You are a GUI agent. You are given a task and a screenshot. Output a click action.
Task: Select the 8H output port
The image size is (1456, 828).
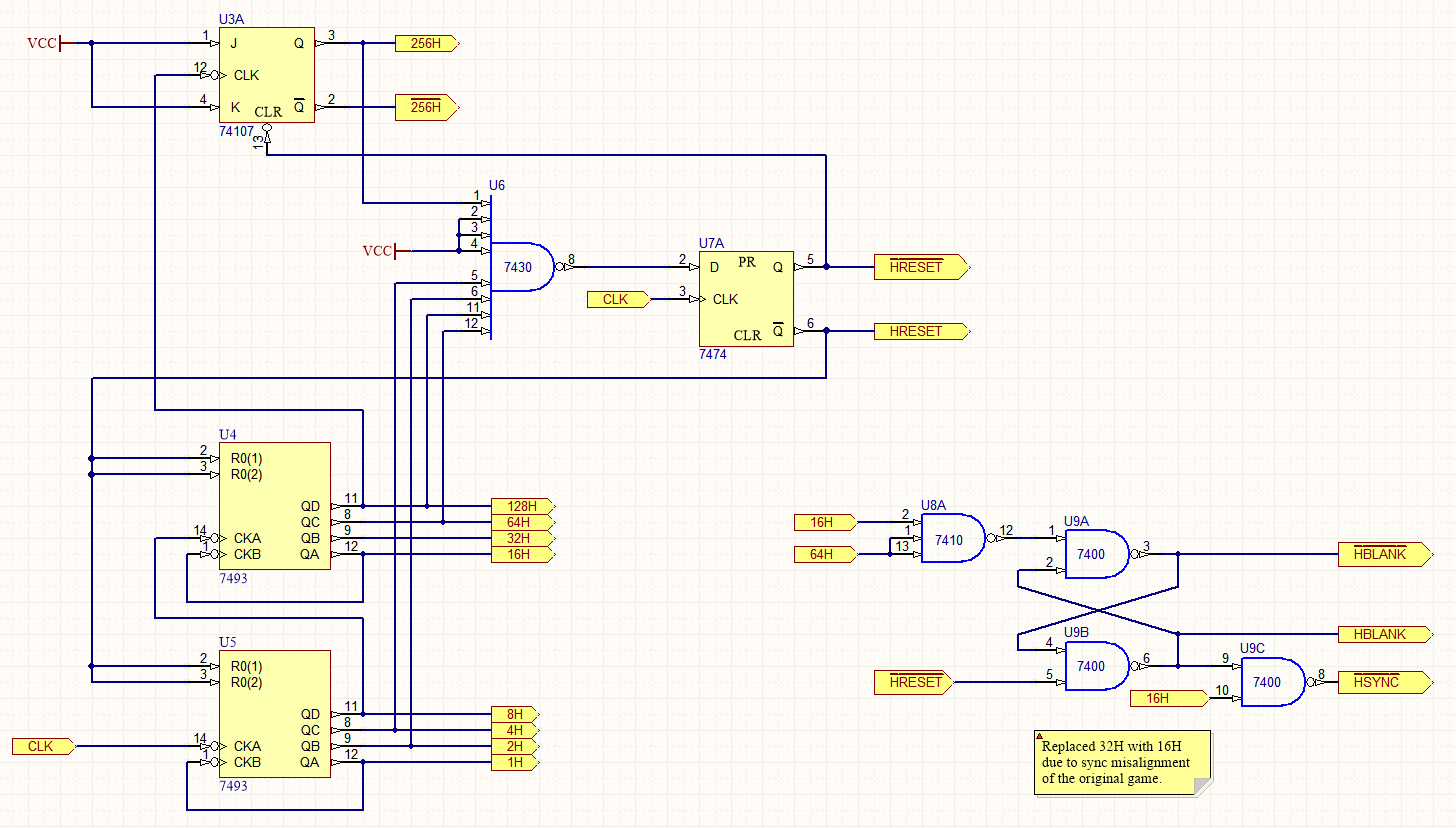pyautogui.click(x=516, y=715)
